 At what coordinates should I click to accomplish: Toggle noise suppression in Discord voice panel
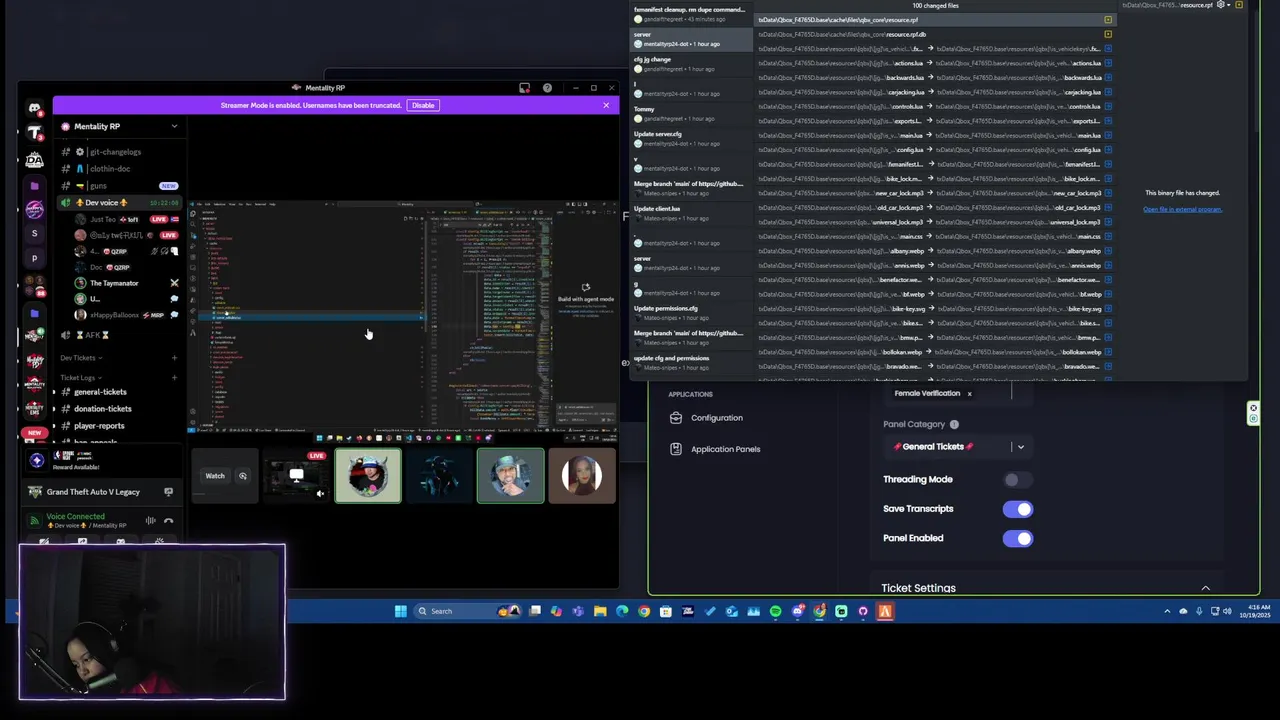(x=151, y=520)
